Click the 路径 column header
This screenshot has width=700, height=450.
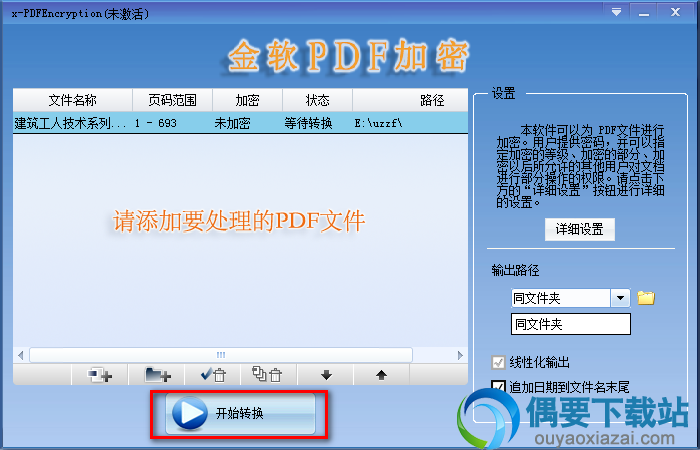pyautogui.click(x=410, y=100)
